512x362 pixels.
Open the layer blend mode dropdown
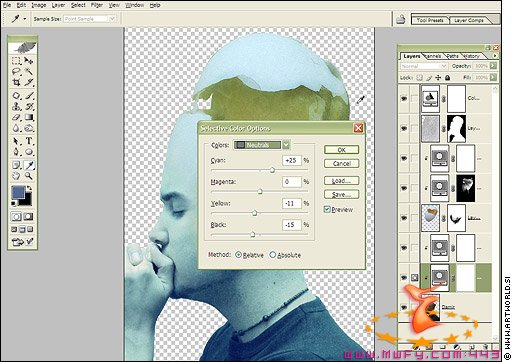423,66
